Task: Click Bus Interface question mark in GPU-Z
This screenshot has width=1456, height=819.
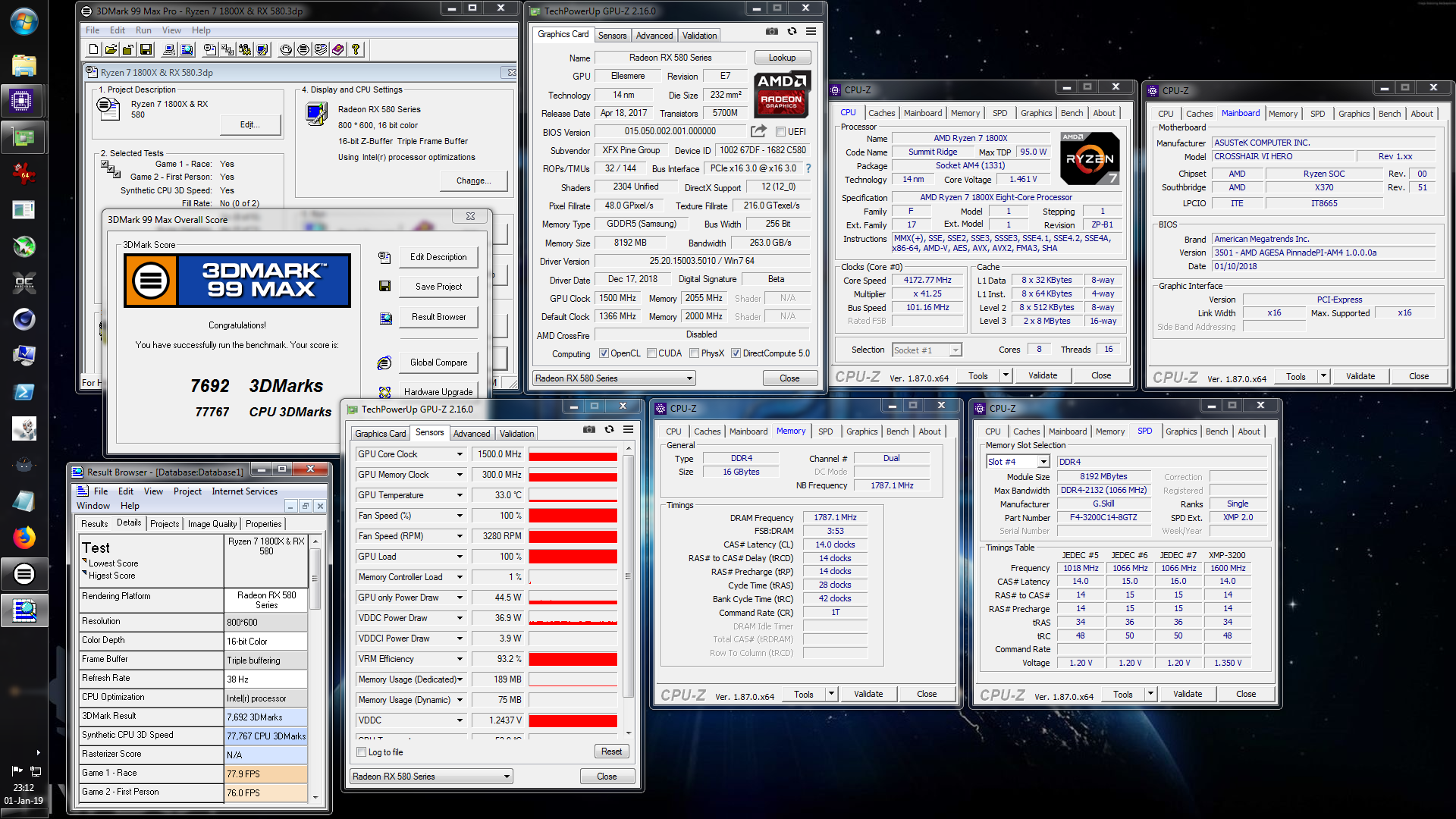Action: click(808, 168)
